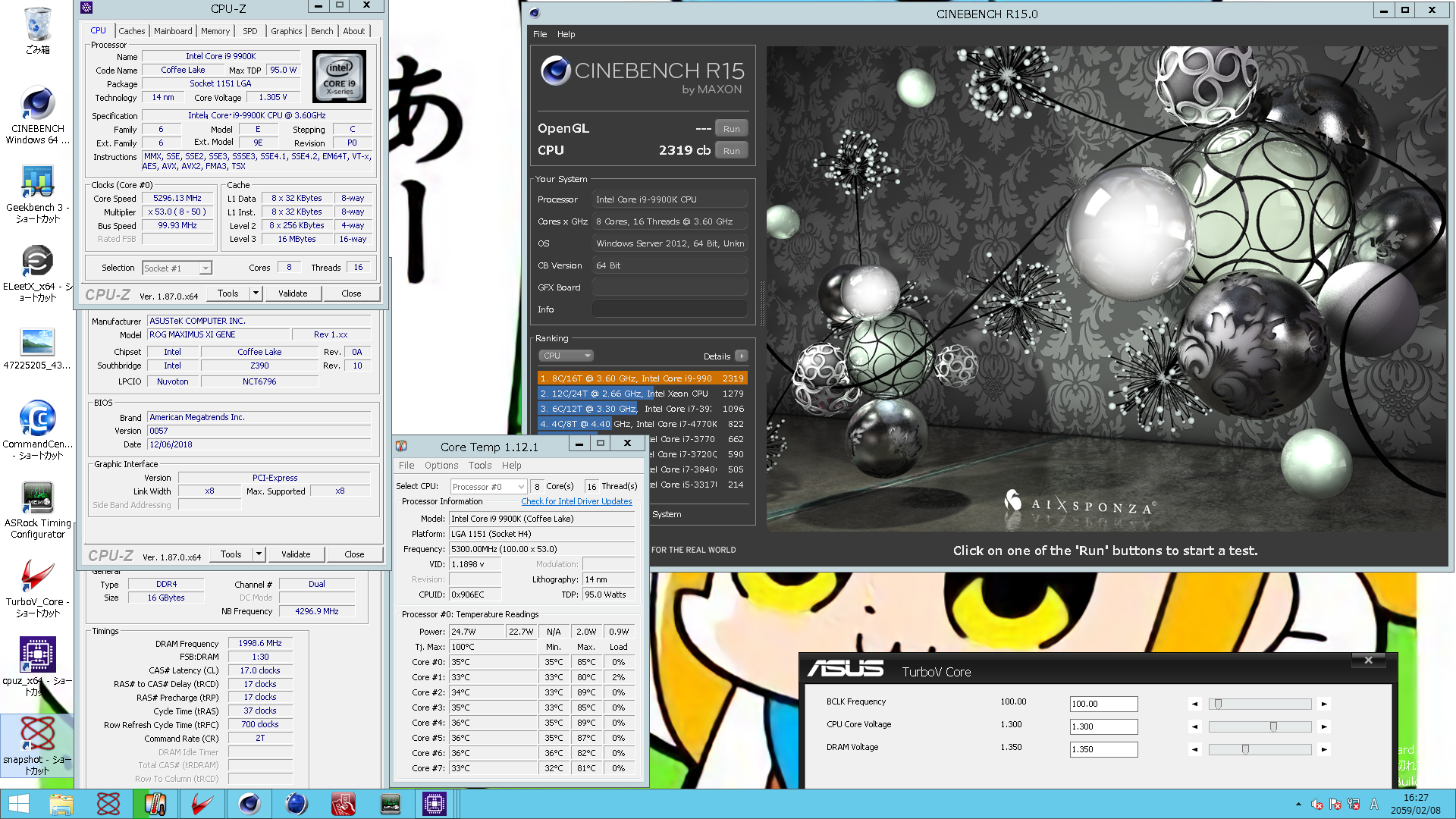This screenshot has height=819, width=1456.
Task: Click the Core Temp title bar icon
Action: [401, 446]
